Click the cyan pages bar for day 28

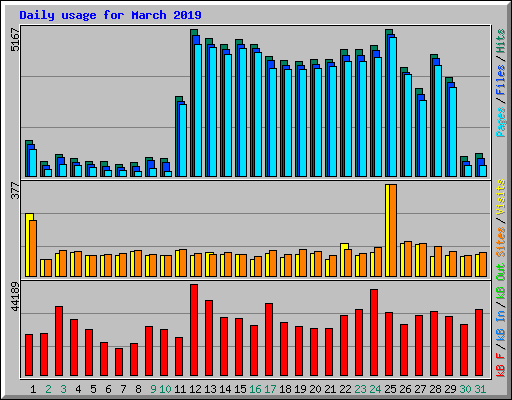(438, 121)
